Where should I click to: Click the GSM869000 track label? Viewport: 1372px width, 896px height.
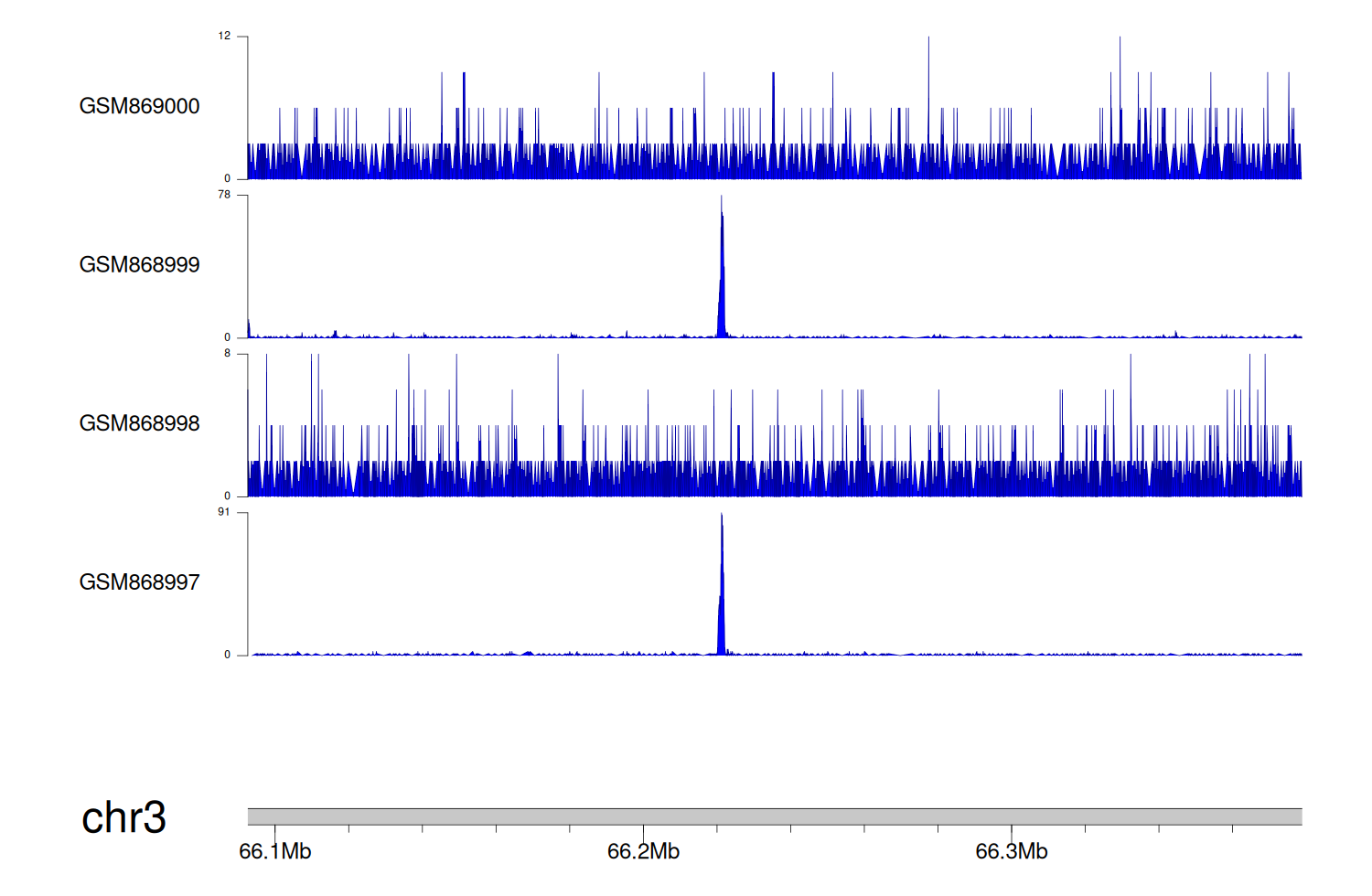tap(139, 106)
